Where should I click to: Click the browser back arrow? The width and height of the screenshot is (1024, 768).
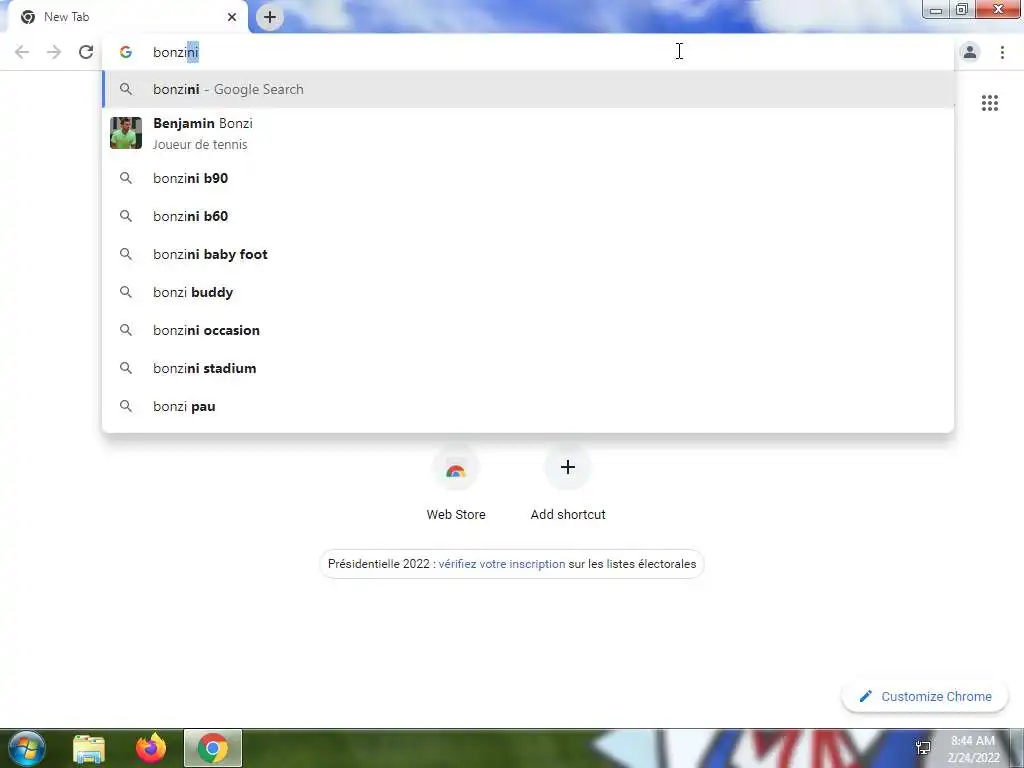(22, 52)
